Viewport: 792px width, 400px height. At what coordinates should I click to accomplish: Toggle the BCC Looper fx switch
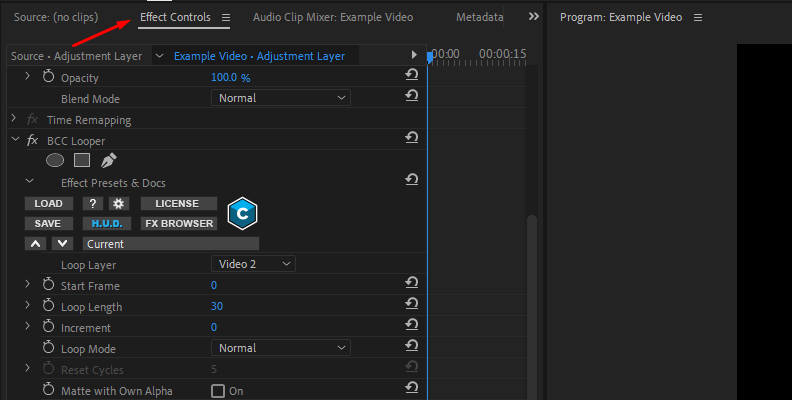pos(32,140)
